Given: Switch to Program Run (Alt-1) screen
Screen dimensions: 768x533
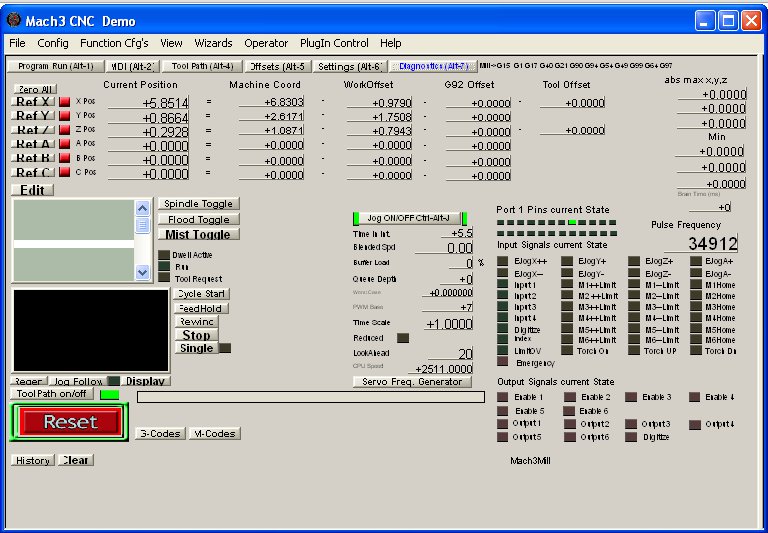Looking at the screenshot, I should click(56, 66).
